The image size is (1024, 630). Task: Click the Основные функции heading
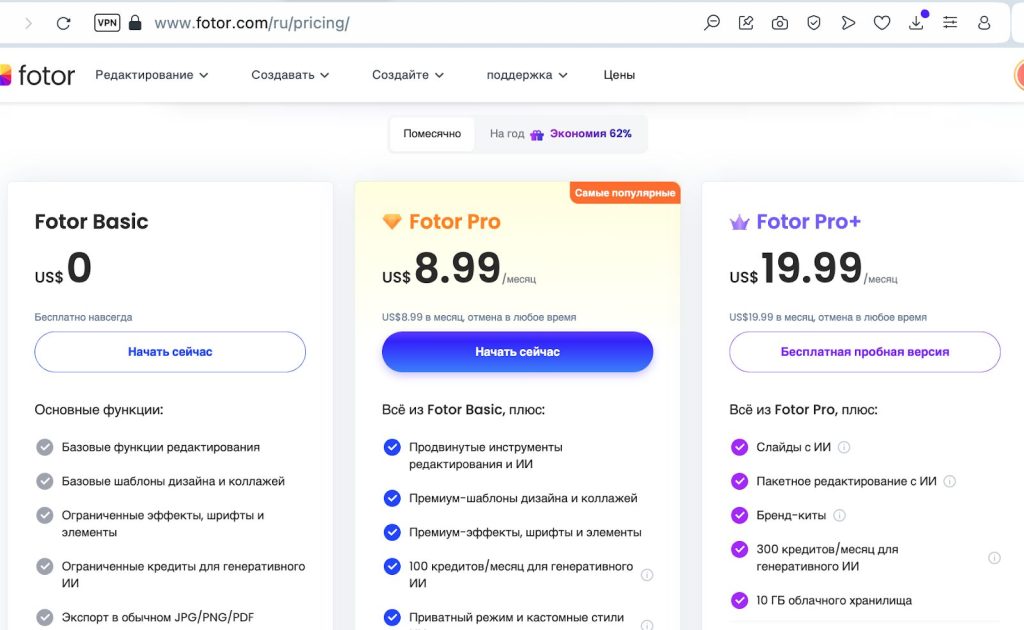pyautogui.click(x=99, y=410)
